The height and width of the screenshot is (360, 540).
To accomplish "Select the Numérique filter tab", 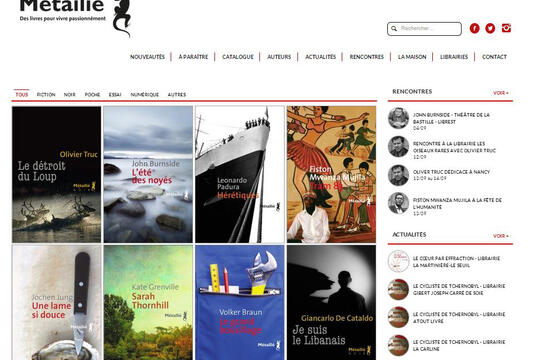I will click(145, 94).
